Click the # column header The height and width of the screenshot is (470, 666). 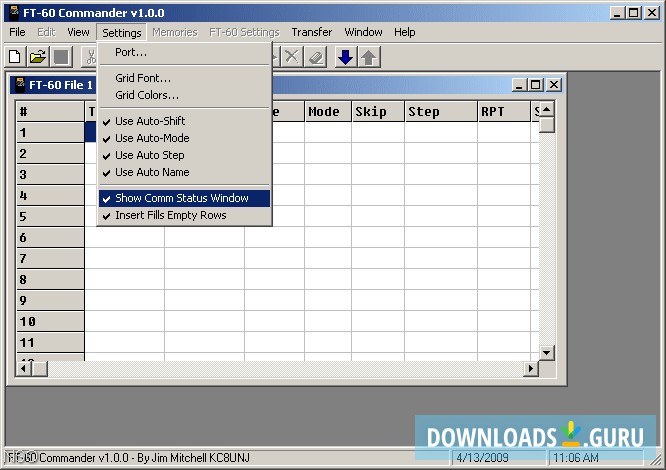51,112
